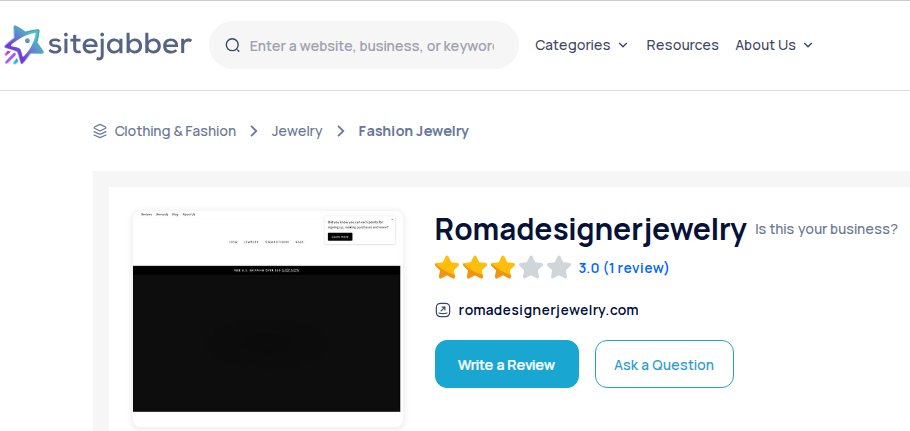The image size is (910, 431).
Task: Click the sitejabber wordmark text
Action: 120,45
